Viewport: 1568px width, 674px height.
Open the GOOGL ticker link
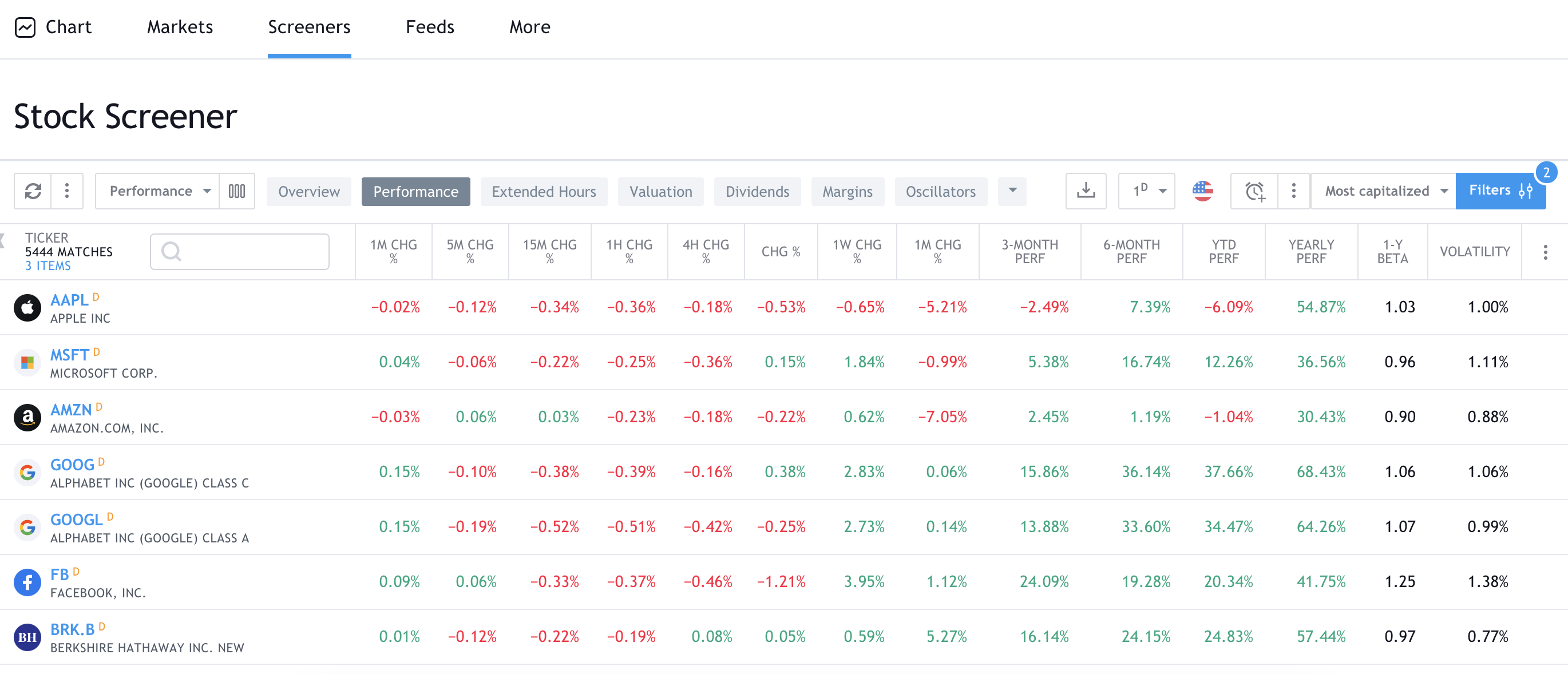point(77,520)
